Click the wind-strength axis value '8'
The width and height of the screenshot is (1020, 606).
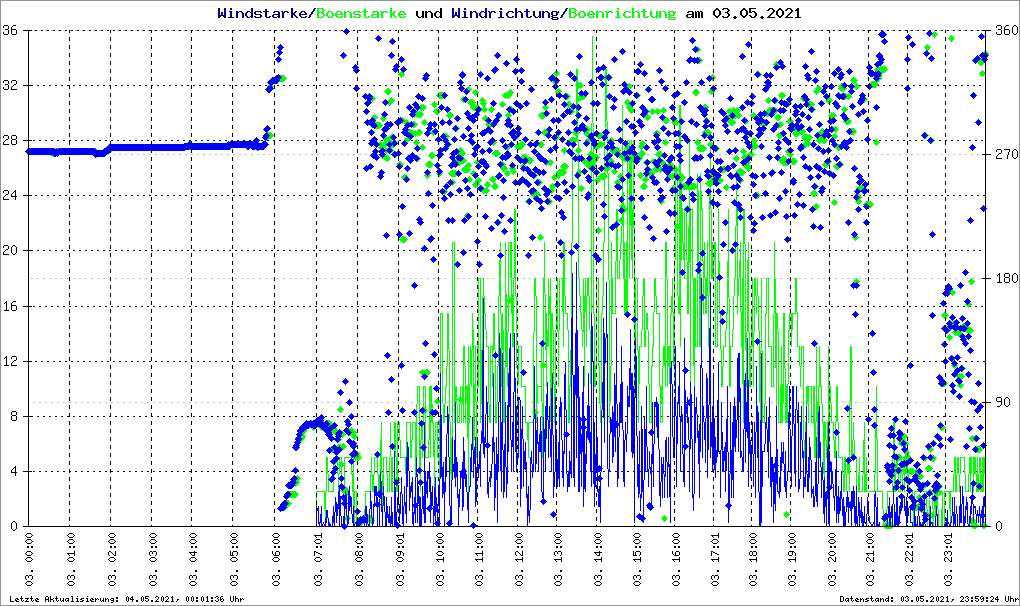coord(14,416)
